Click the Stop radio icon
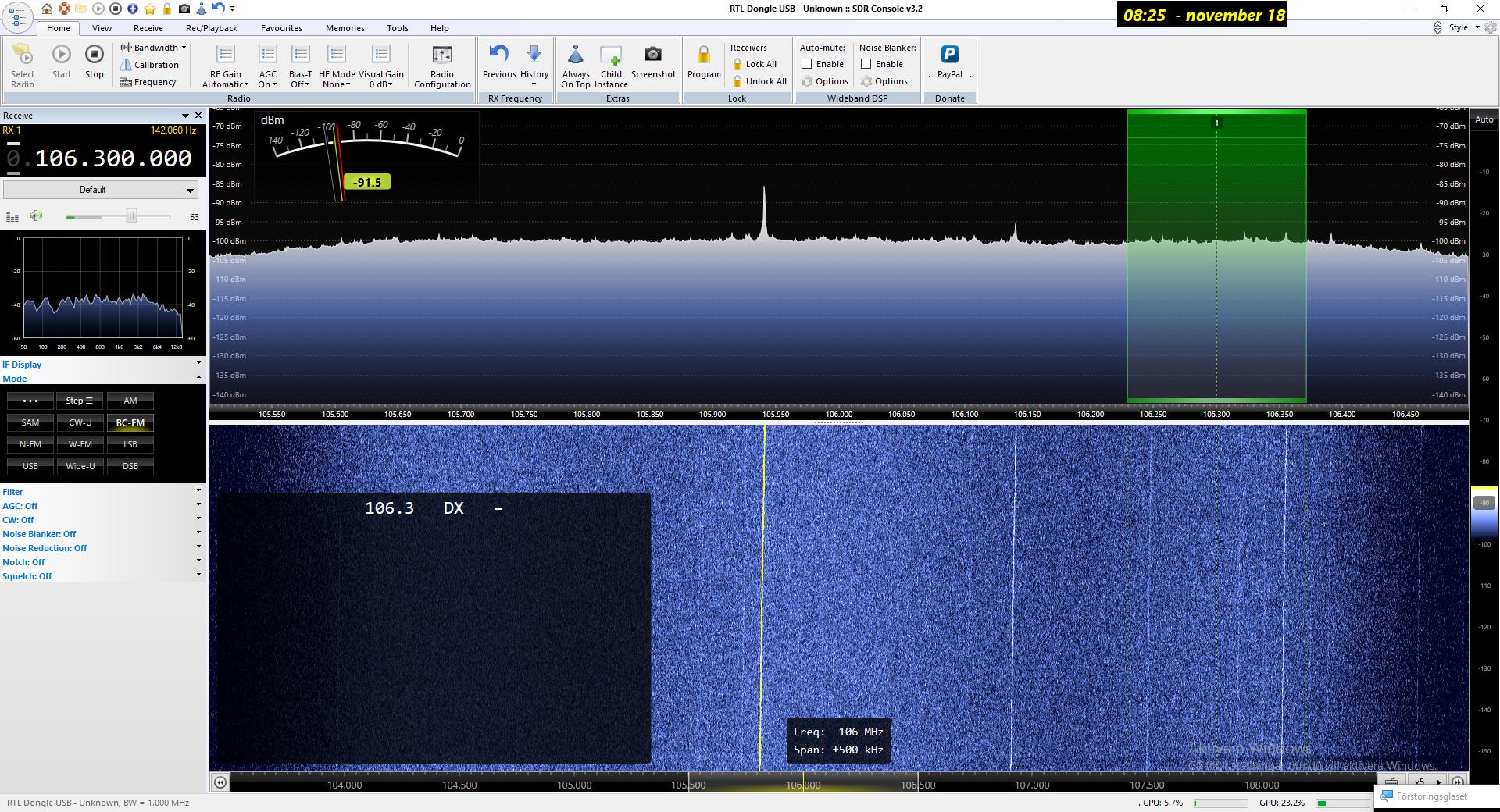This screenshot has width=1500, height=812. (x=94, y=55)
